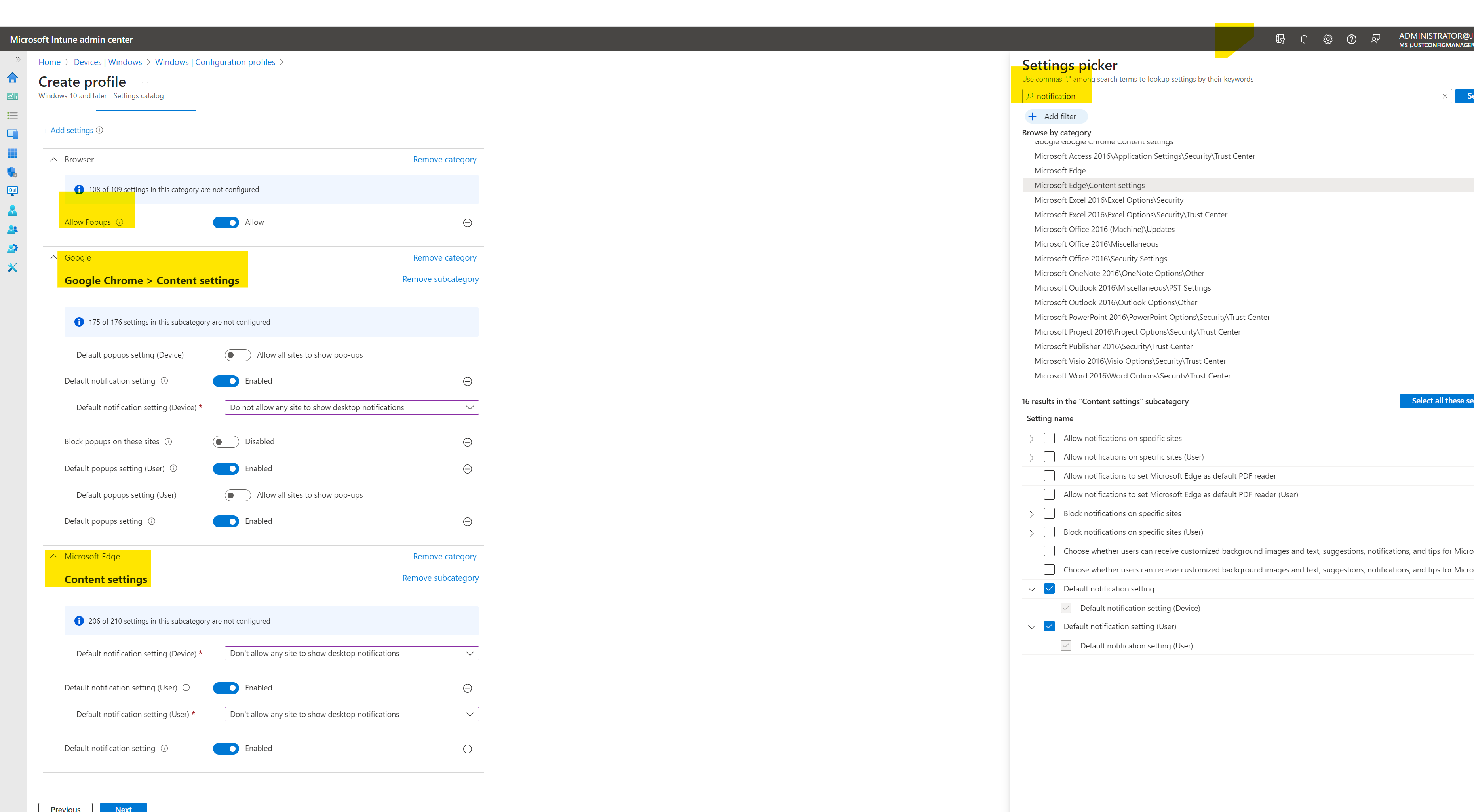This screenshot has height=812, width=1474.
Task: Show info for Allow Popups setting
Action: coord(120,222)
